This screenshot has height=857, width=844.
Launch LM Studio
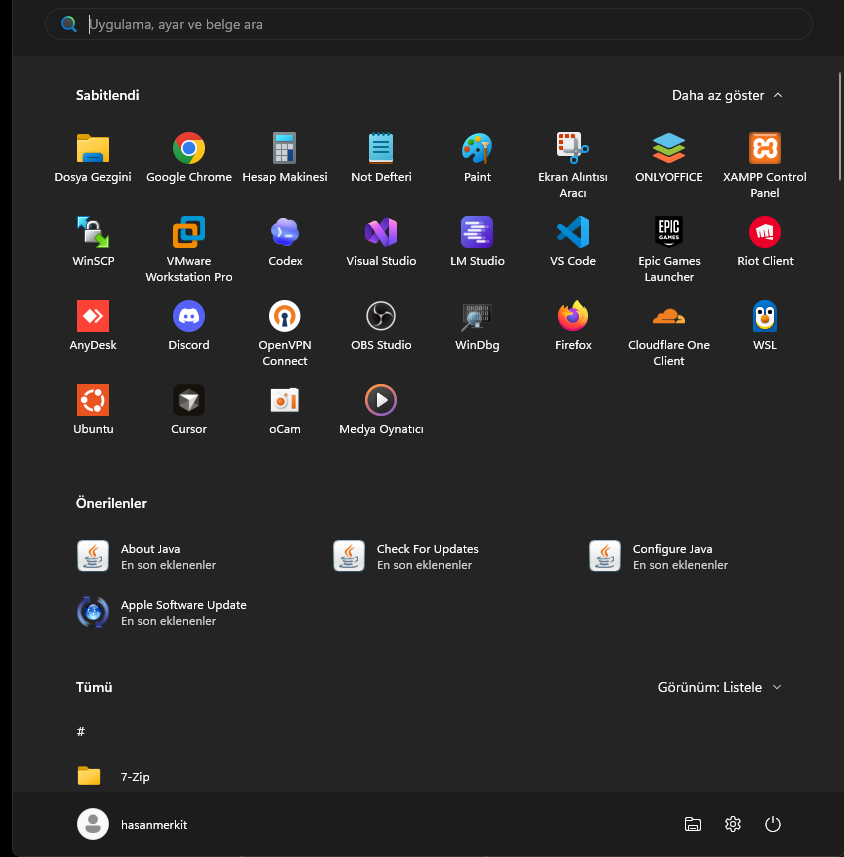coord(477,242)
